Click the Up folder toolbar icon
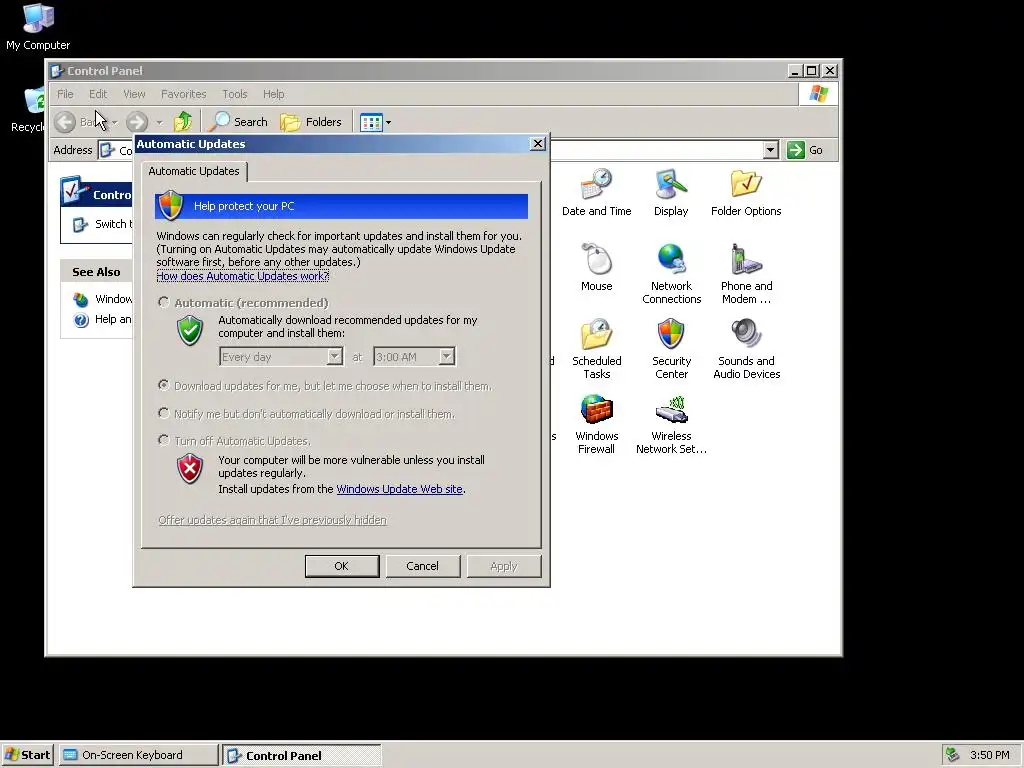Viewport: 1024px width, 768px height. coord(183,121)
